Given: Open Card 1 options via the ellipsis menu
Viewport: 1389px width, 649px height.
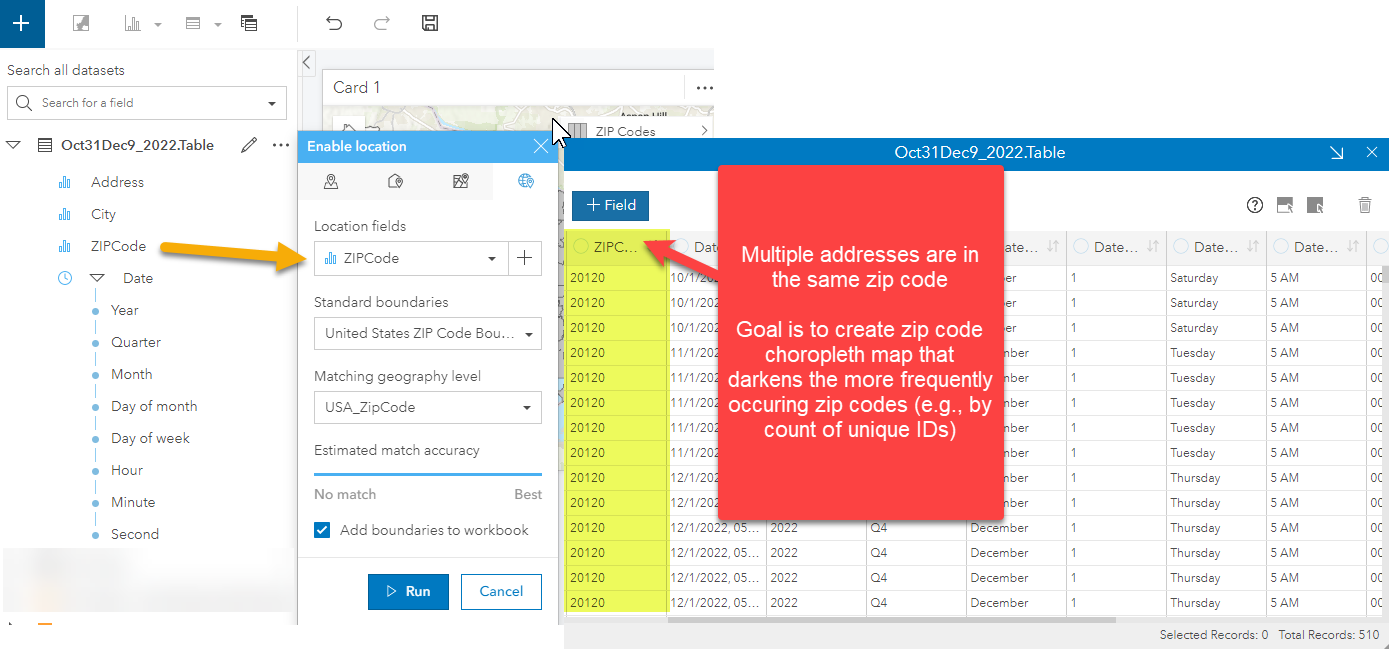Looking at the screenshot, I should 705,87.
